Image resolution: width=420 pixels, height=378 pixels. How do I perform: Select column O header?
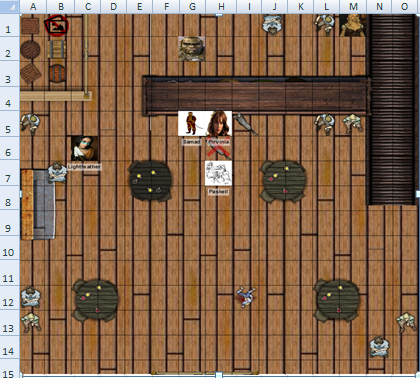tap(405, 6)
